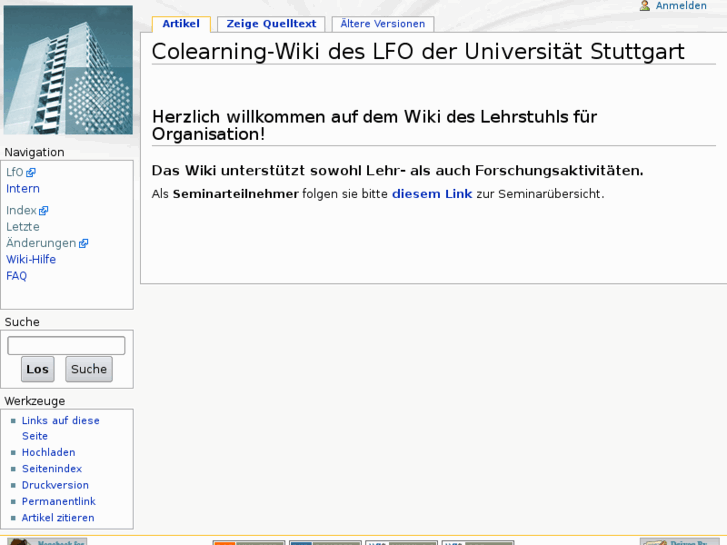Open the Index navigation link
The image size is (727, 545).
point(21,211)
